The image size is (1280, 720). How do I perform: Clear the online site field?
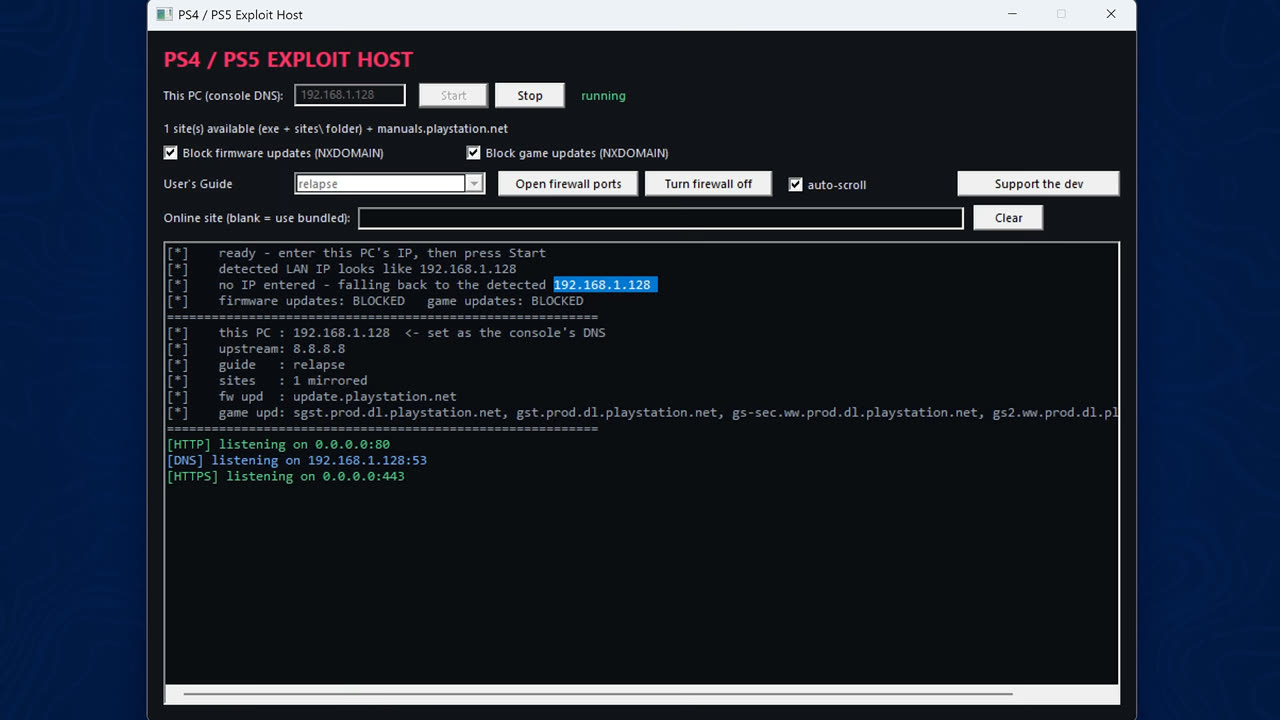tap(1008, 218)
